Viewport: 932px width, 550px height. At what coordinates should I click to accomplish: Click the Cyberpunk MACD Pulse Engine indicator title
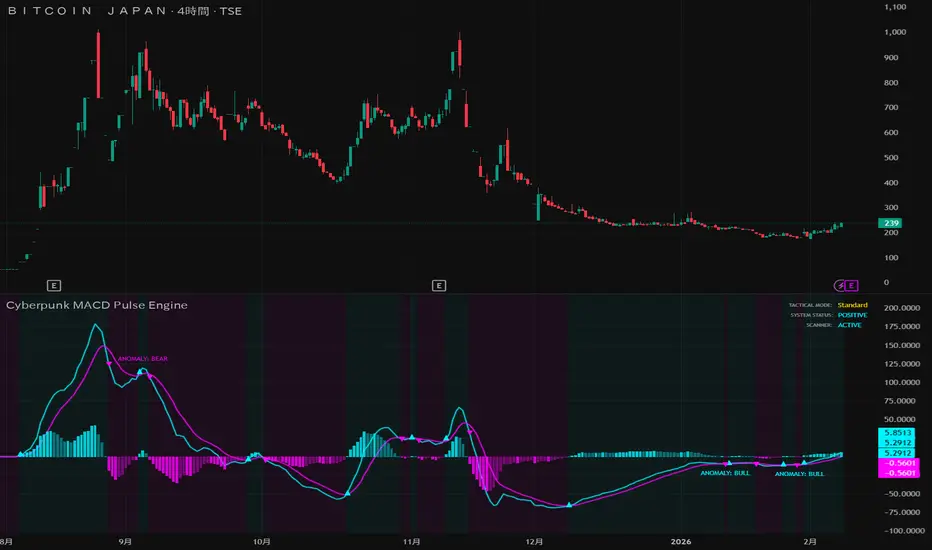point(97,305)
